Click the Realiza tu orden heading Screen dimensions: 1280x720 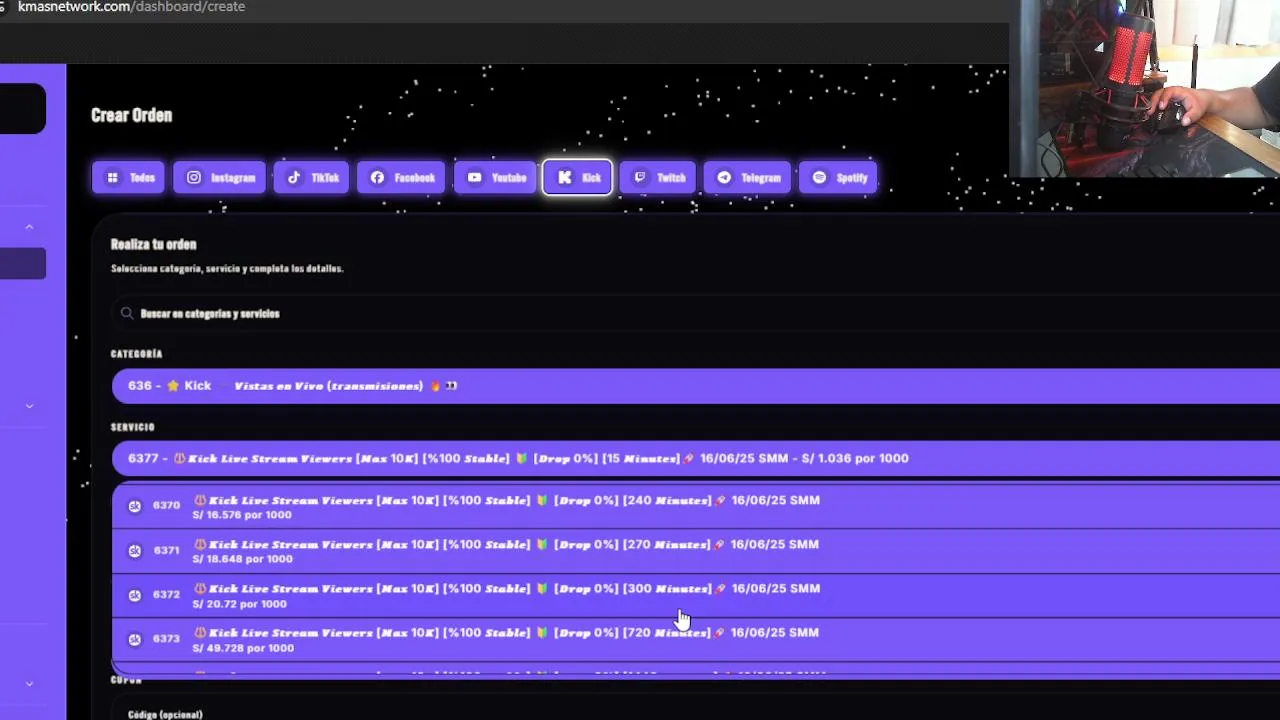point(153,244)
